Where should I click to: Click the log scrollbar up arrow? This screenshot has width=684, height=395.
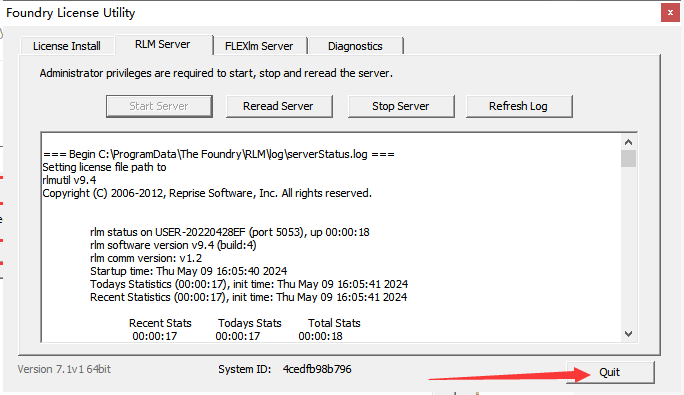(628, 142)
